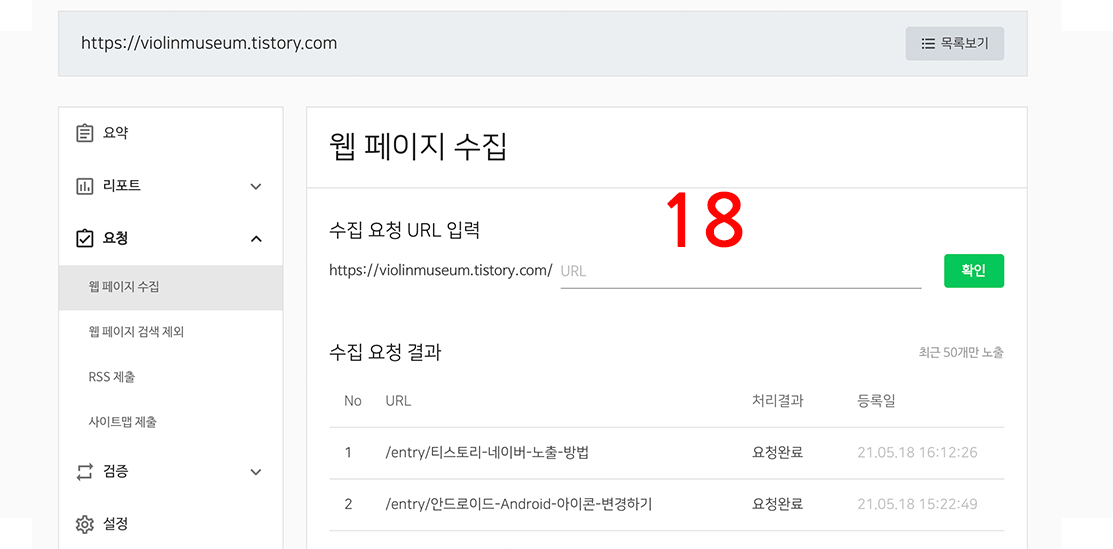
Task: Click the 목록보기 button
Action: (955, 44)
